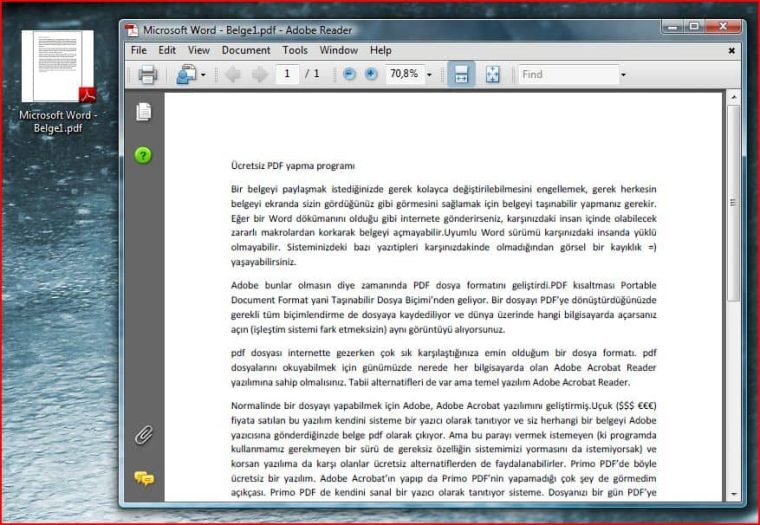Click the Find search field
The image size is (760, 525).
coord(569,75)
